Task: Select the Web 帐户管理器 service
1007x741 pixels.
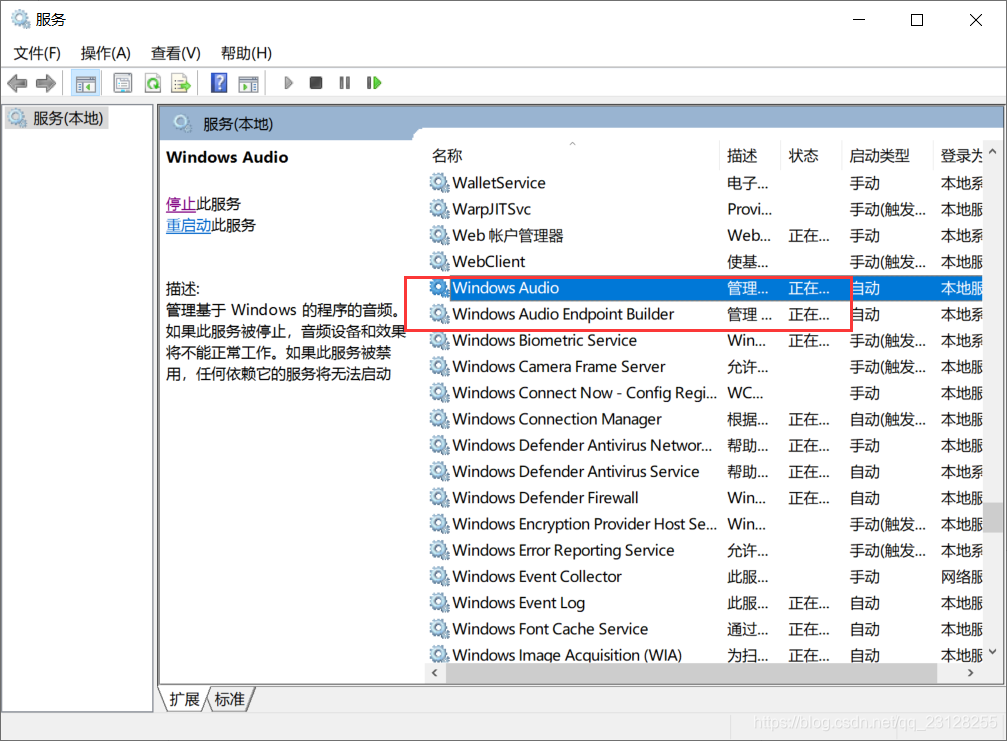Action: pyautogui.click(x=705, y=236)
